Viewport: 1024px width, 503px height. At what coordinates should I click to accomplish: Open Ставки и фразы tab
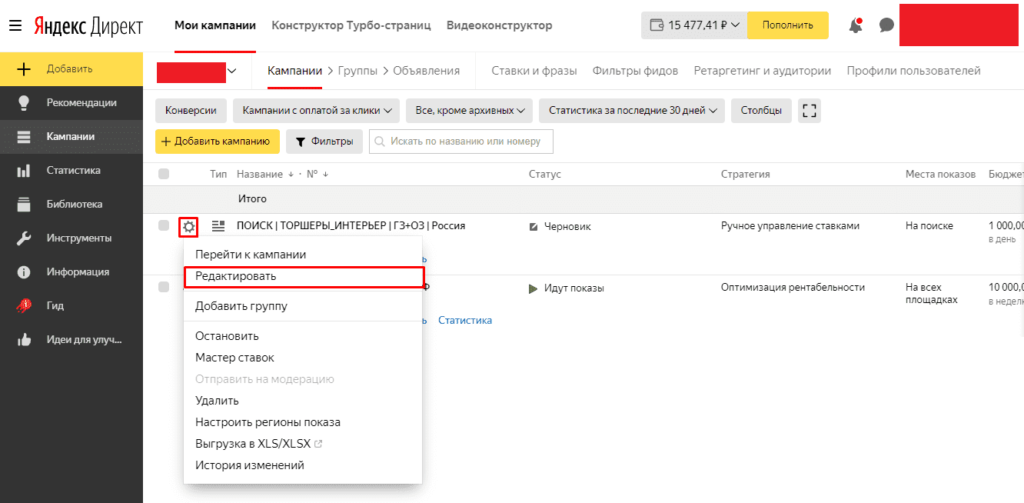(534, 71)
